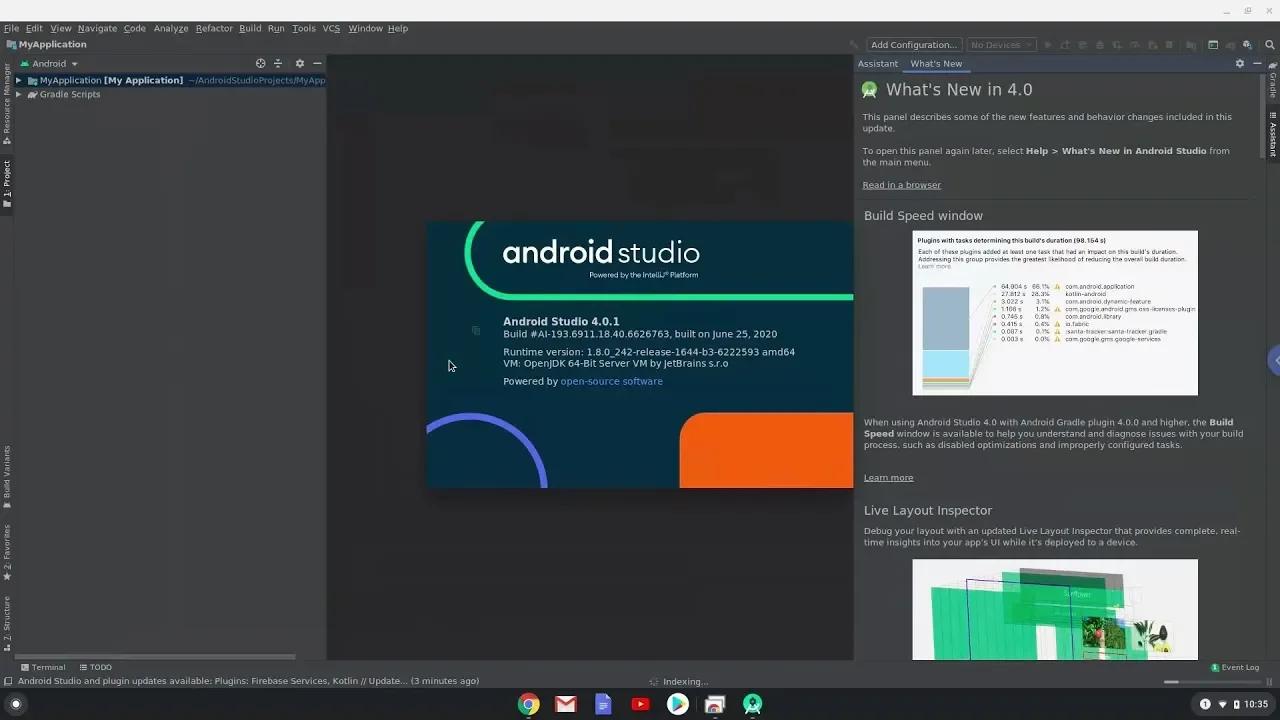
Task: Select the Gradle Scripts tree row
Action: 170,94
